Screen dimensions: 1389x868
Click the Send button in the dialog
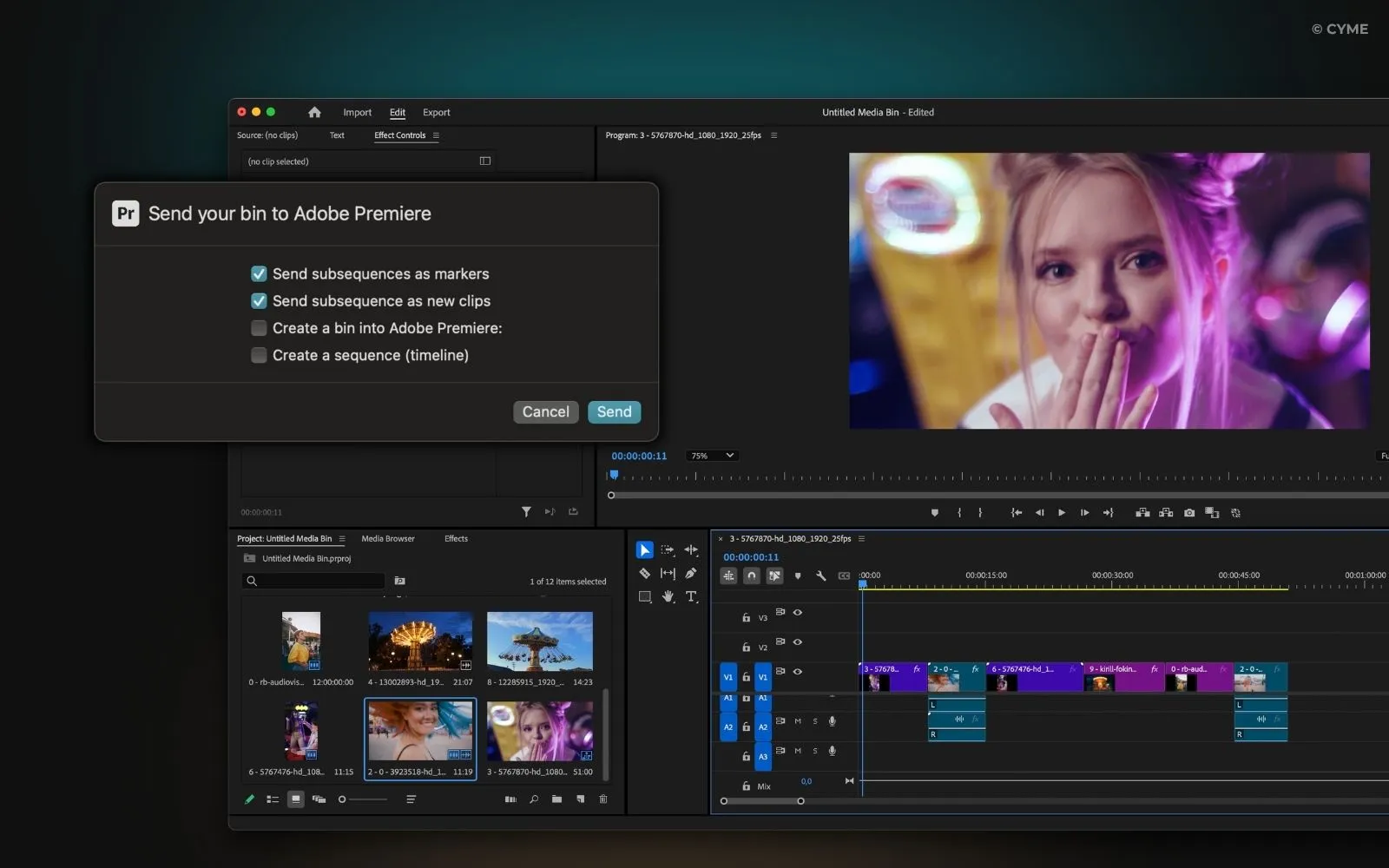tap(614, 411)
